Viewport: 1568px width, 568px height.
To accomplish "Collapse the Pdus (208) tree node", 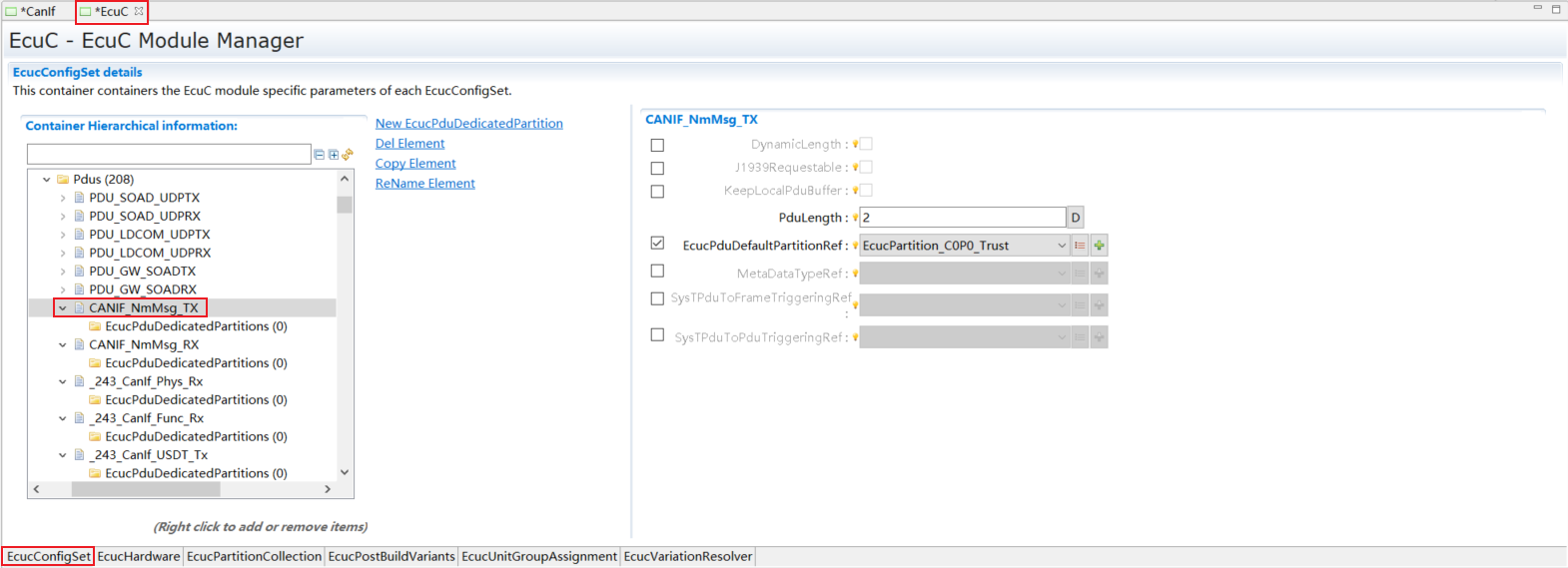I will (47, 180).
